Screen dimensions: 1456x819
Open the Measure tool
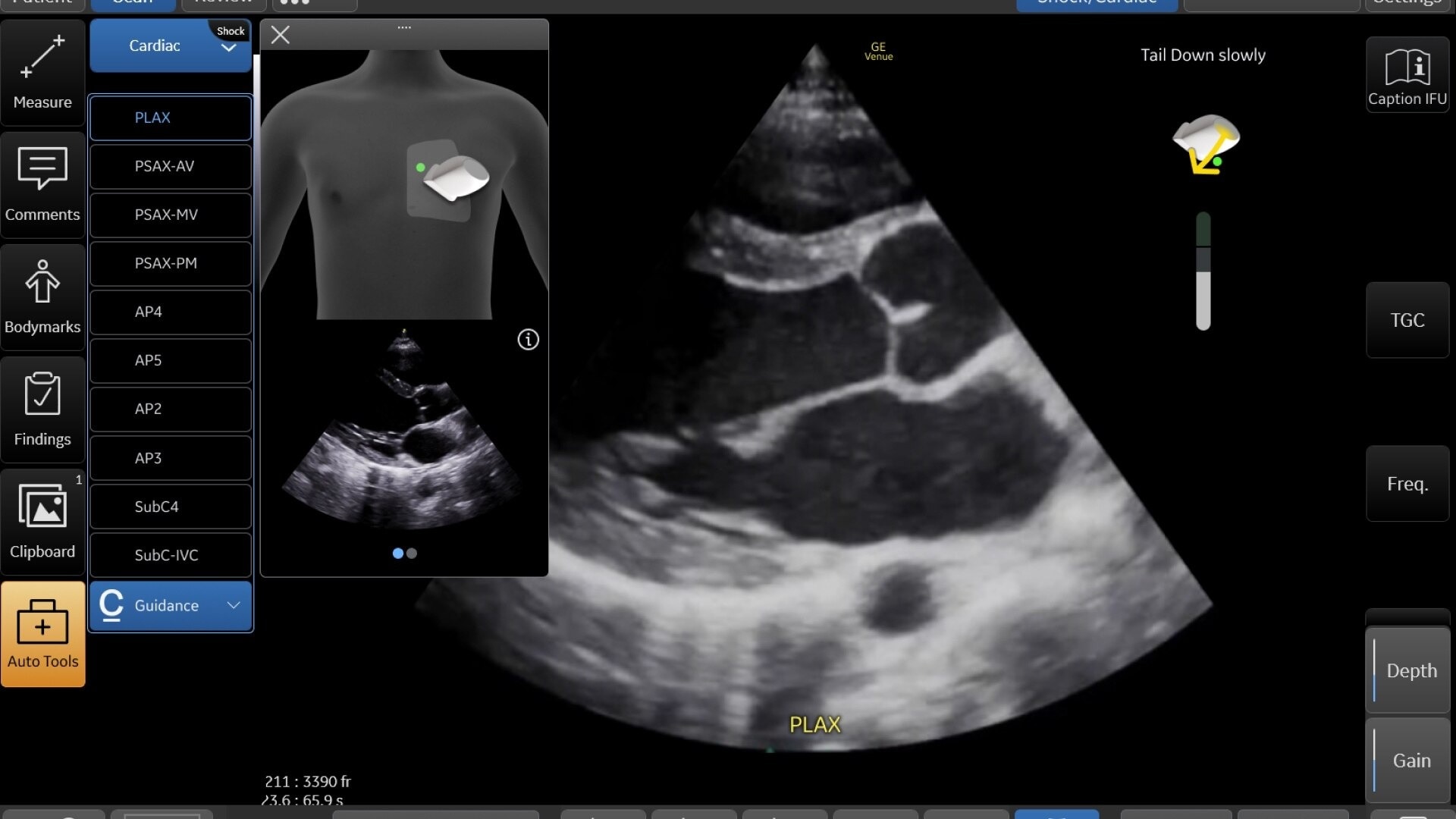(42, 73)
